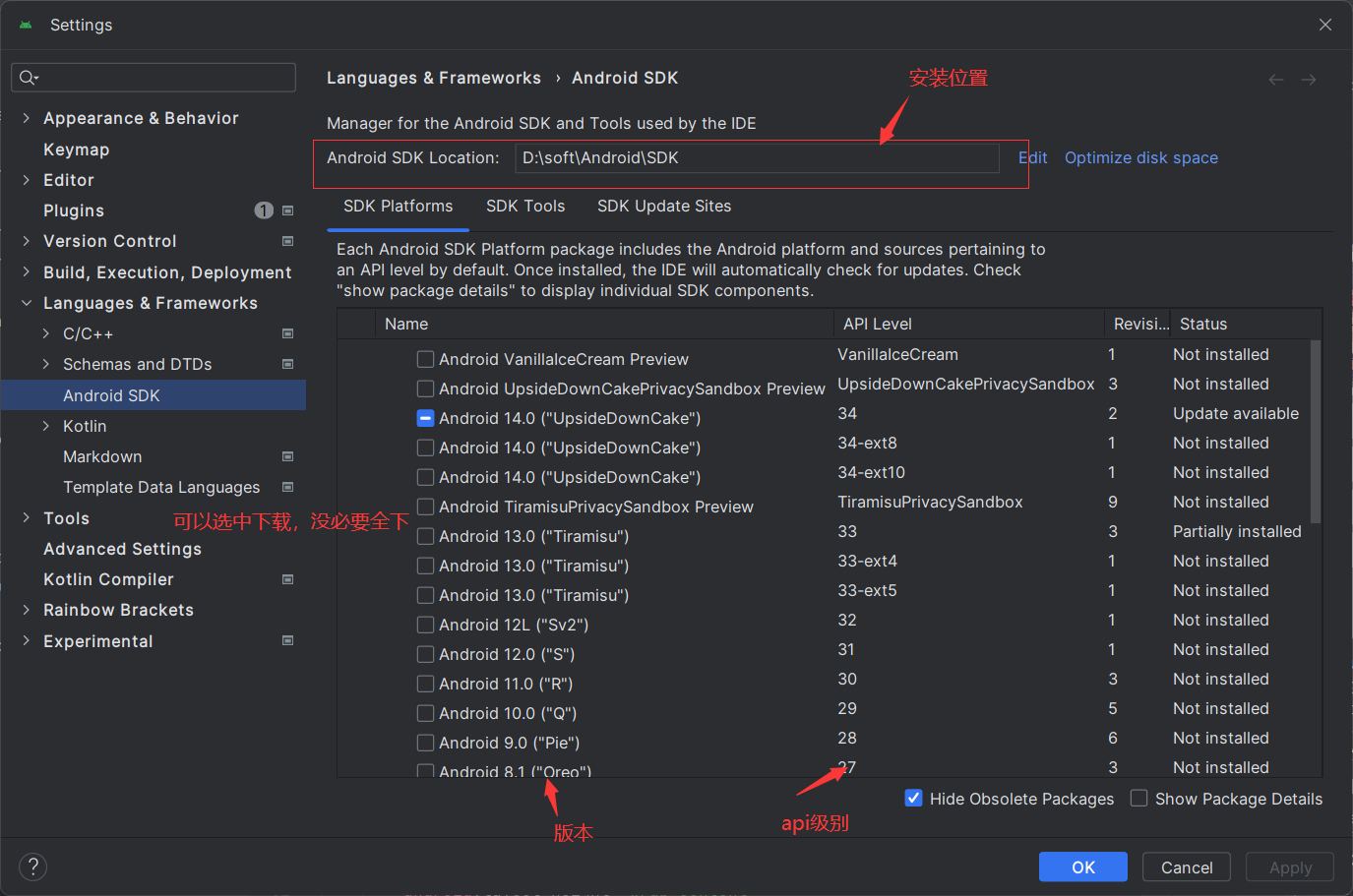Collapse Languages & Frameworks section

[27, 303]
